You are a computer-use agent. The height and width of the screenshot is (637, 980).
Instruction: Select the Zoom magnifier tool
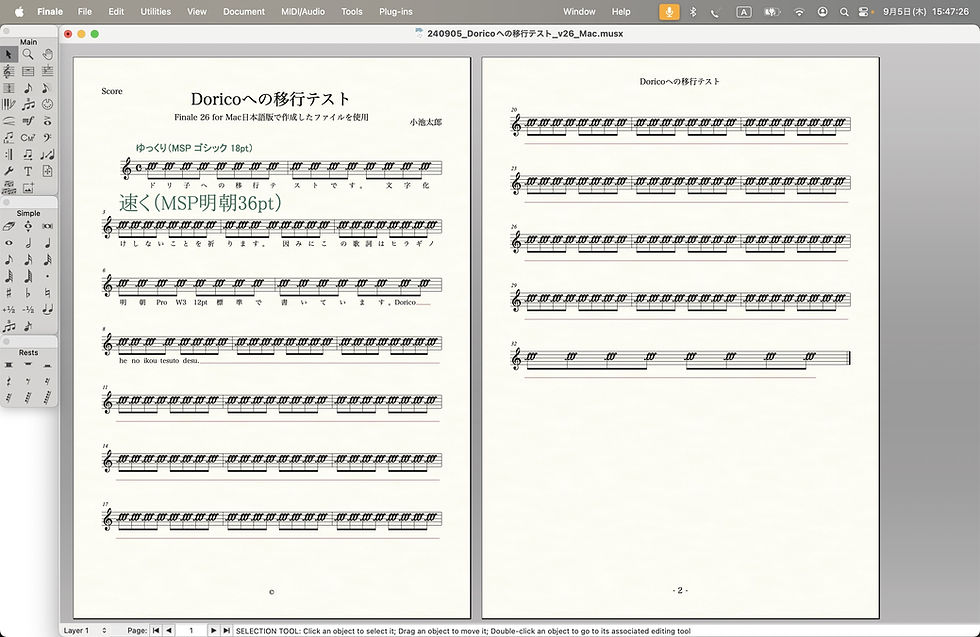click(28, 54)
